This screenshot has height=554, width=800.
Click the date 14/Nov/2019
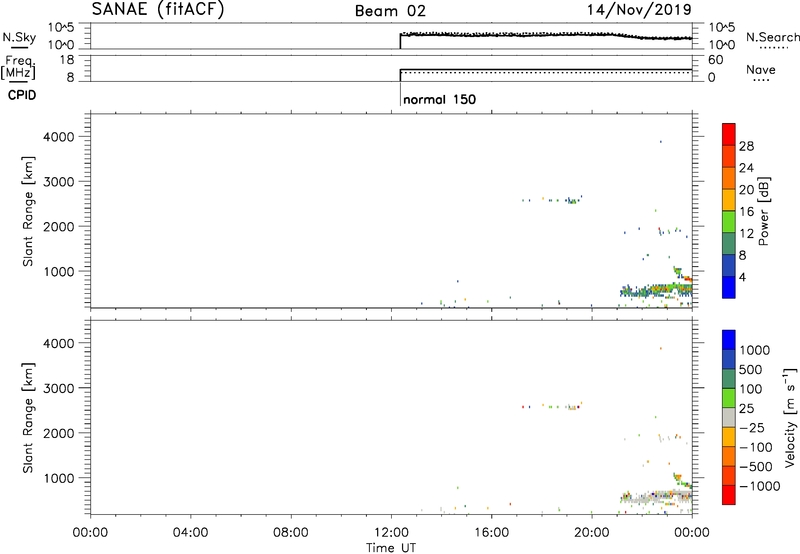point(639,9)
